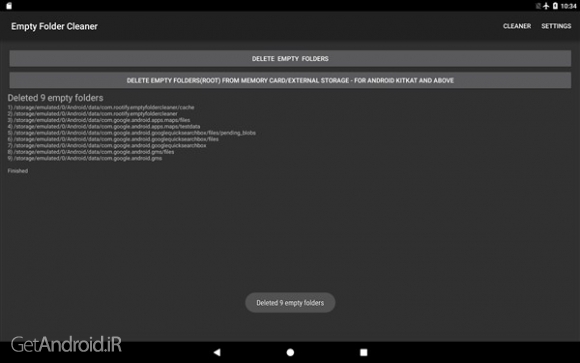Tap Delete Empty Folders(Root) from memory card button
The image size is (580, 363).
[290, 80]
